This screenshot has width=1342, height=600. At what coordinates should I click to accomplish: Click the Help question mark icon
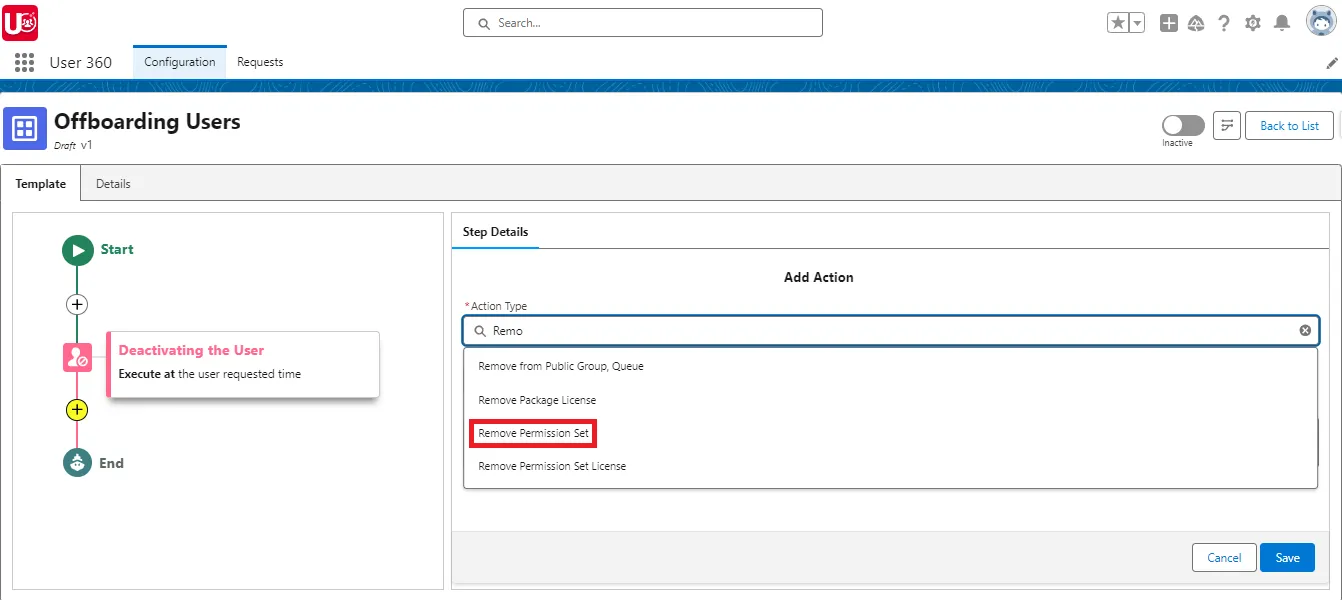pyautogui.click(x=1224, y=22)
